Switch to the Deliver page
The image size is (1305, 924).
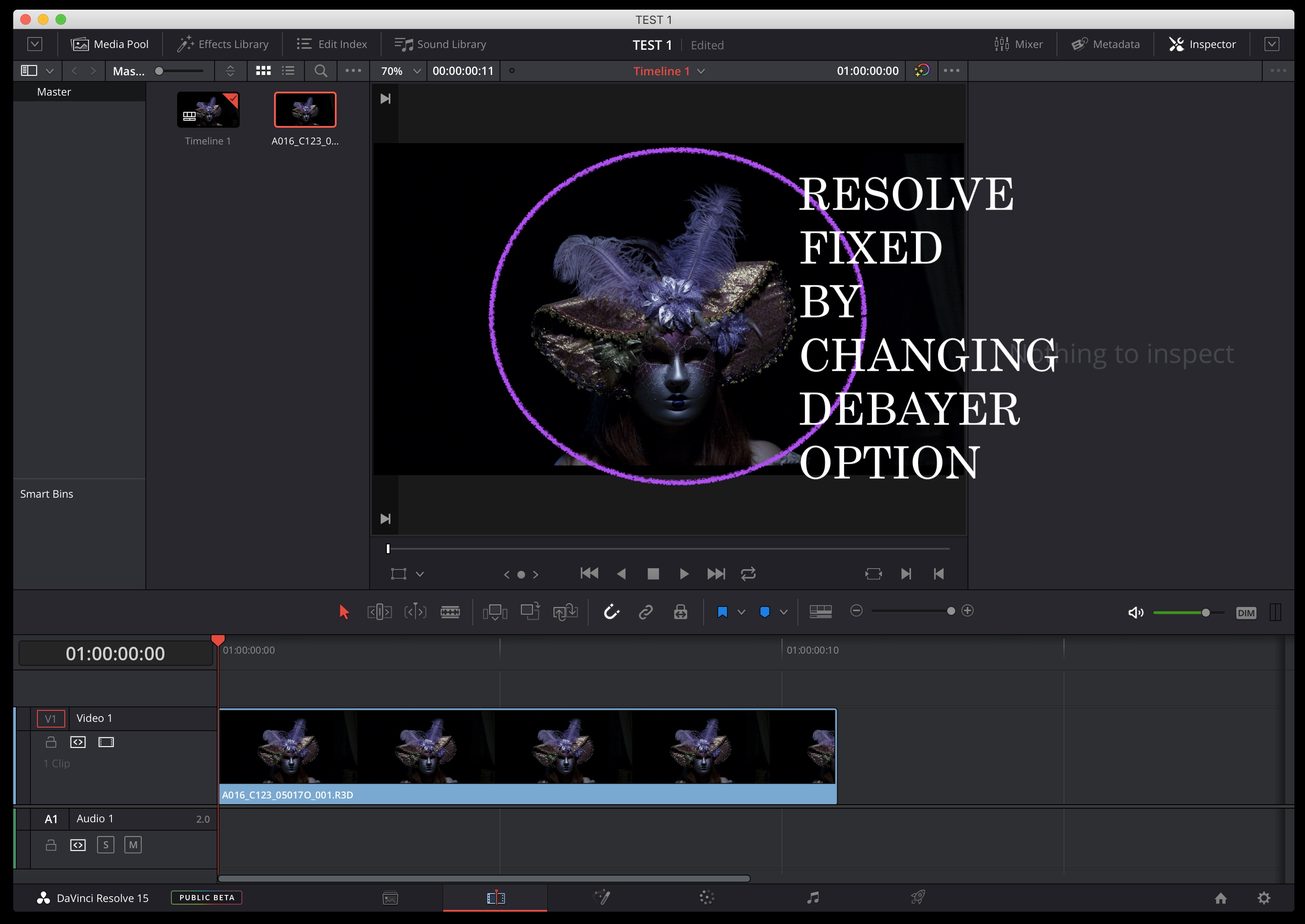(918, 897)
